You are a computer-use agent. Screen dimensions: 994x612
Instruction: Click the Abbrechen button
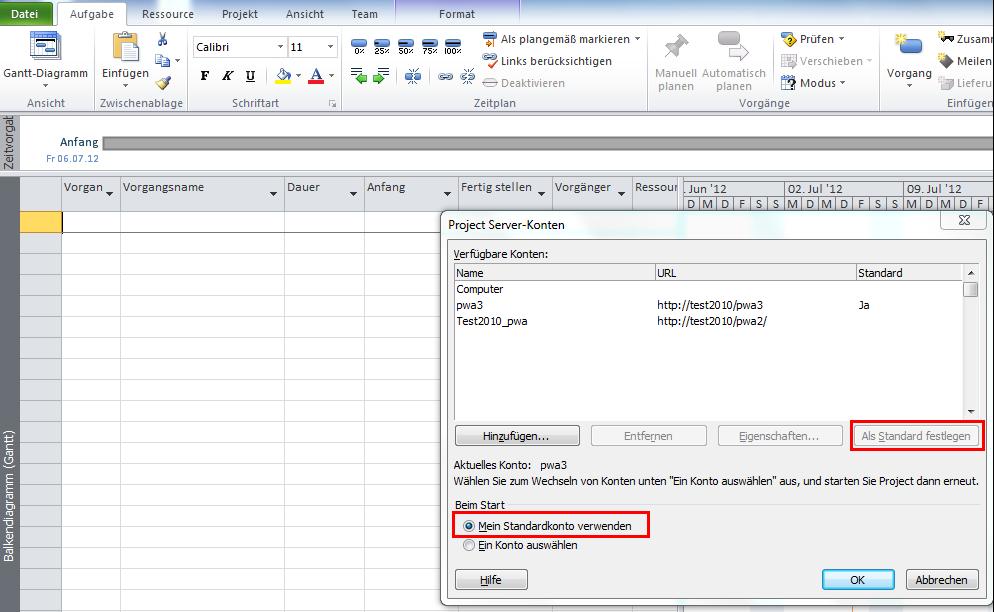(942, 580)
